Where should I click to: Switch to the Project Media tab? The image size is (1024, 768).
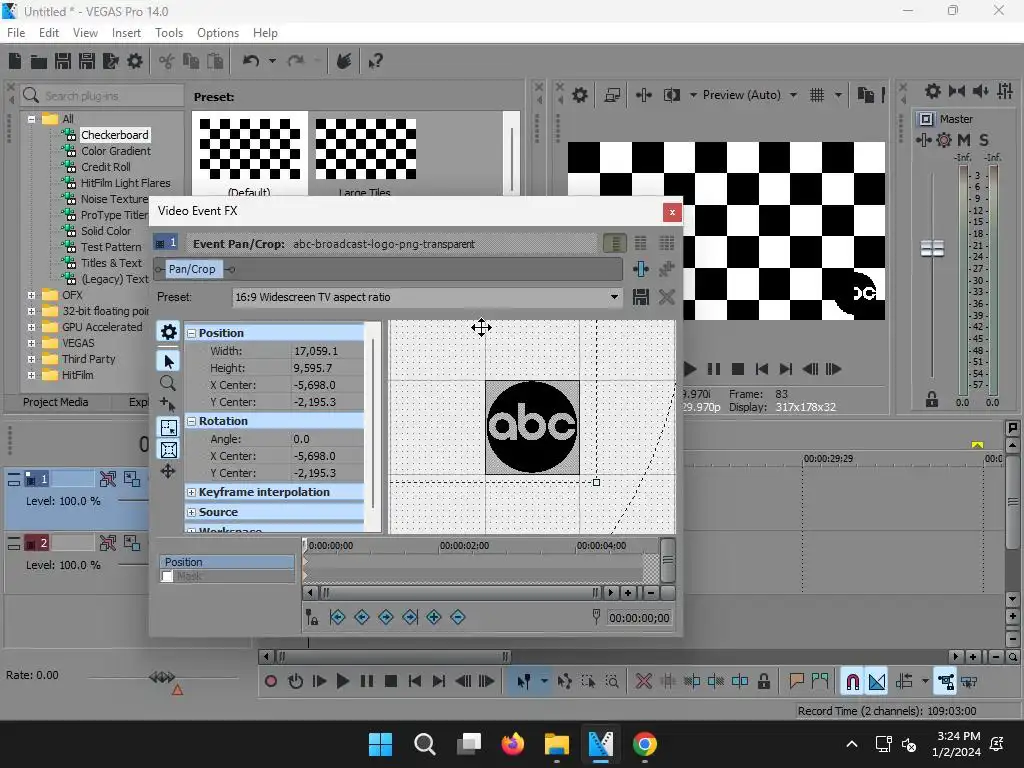pos(56,402)
